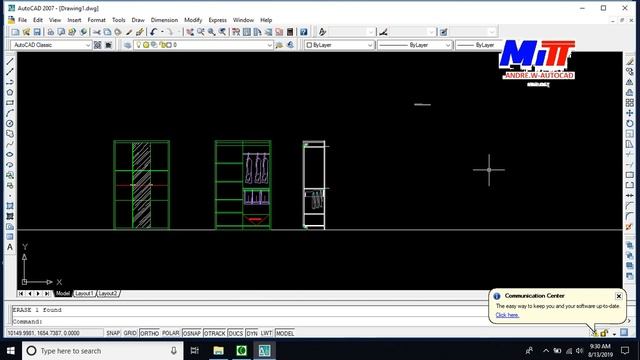Open Windows Start menu
Viewport: 640px width, 360px height.
click(x=11, y=351)
